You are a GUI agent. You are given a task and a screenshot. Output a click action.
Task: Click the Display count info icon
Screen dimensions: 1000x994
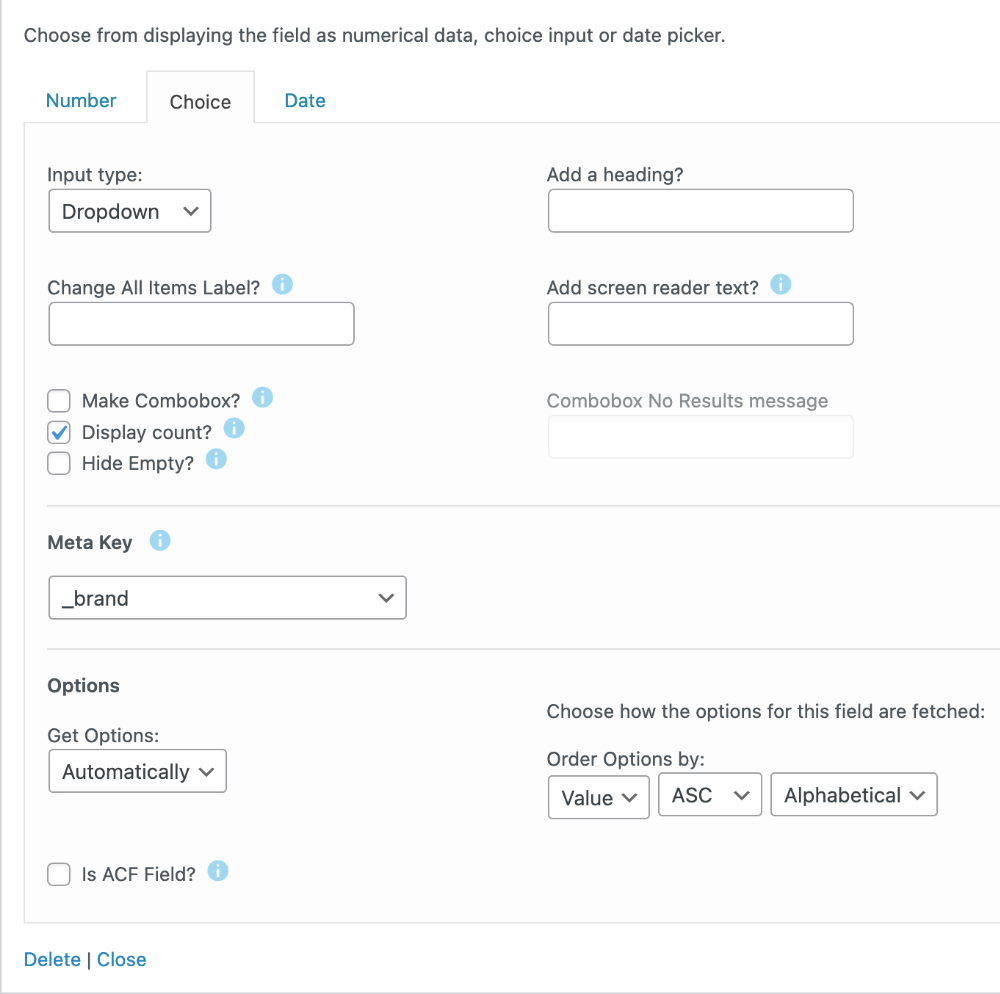(234, 429)
